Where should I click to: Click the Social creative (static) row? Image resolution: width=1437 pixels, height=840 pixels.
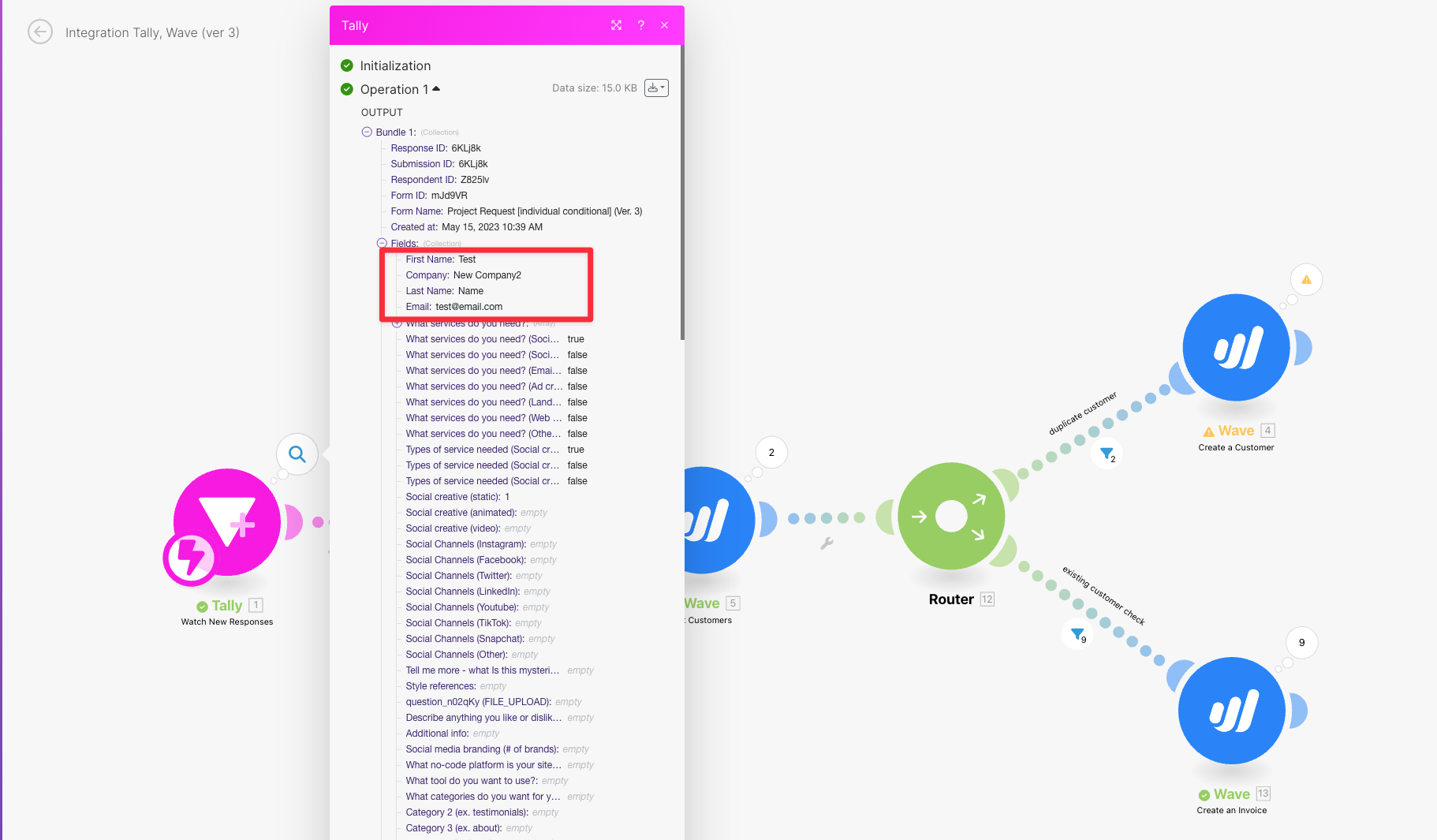click(x=458, y=497)
